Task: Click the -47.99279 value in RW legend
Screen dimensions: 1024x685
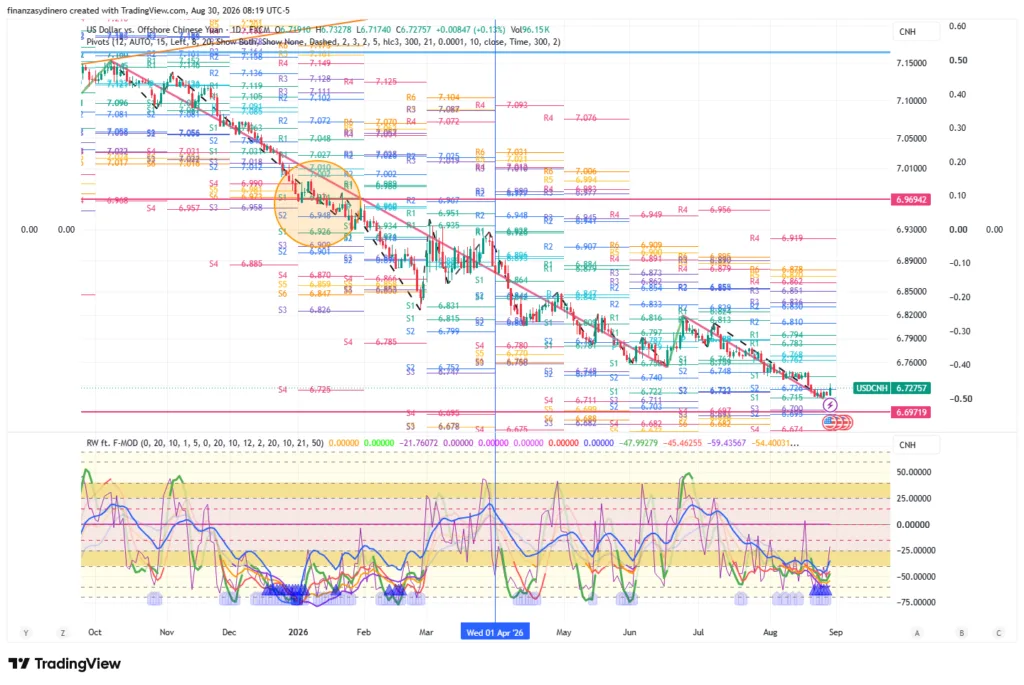Action: [x=637, y=443]
